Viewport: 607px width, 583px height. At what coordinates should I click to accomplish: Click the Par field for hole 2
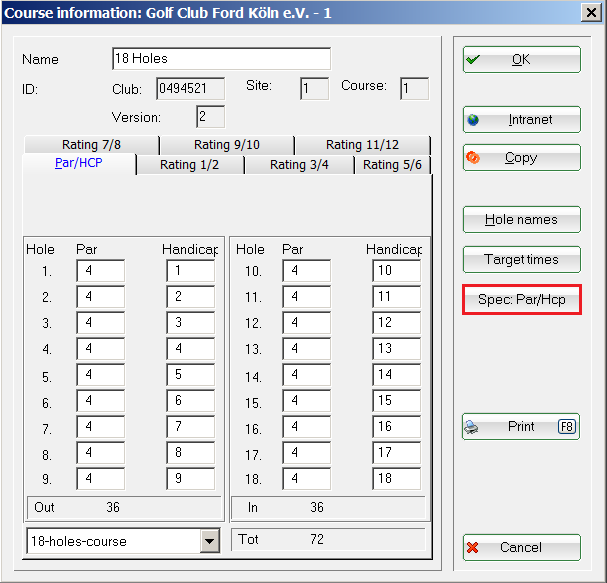(x=101, y=297)
